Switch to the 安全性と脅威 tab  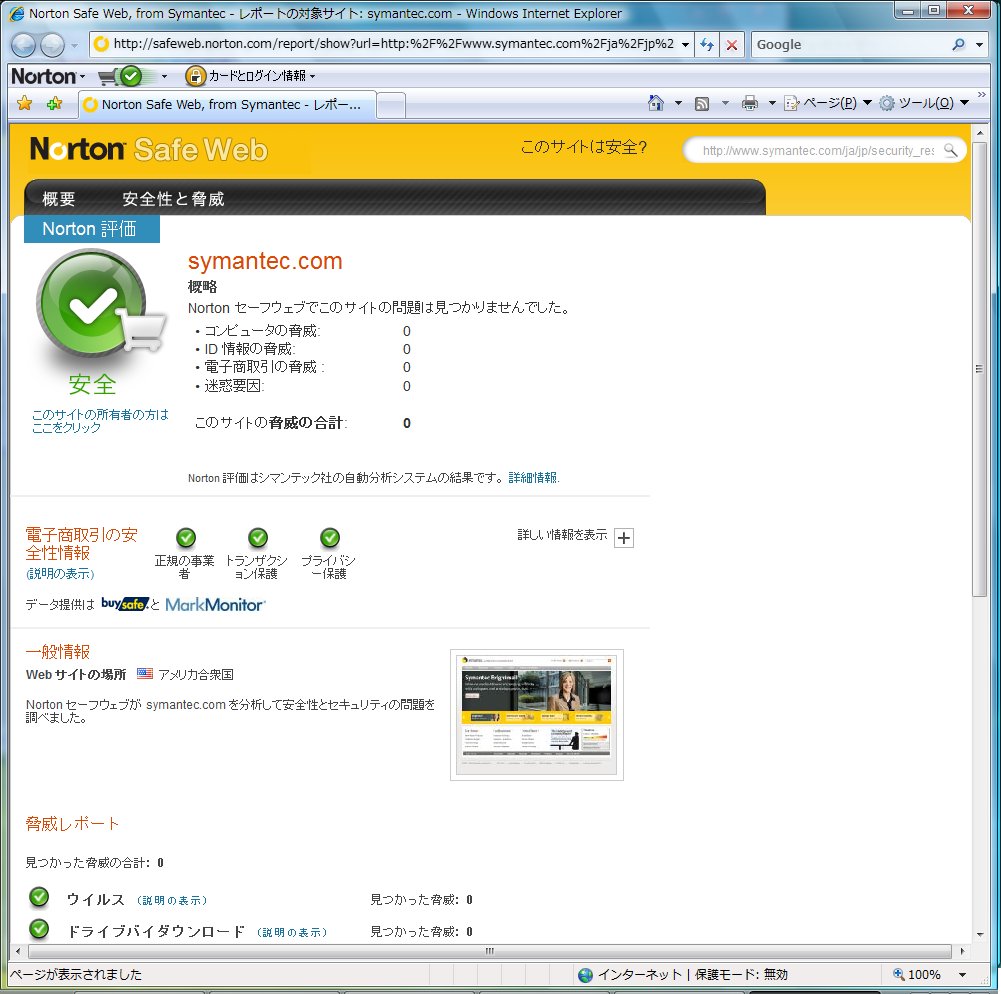coord(173,199)
